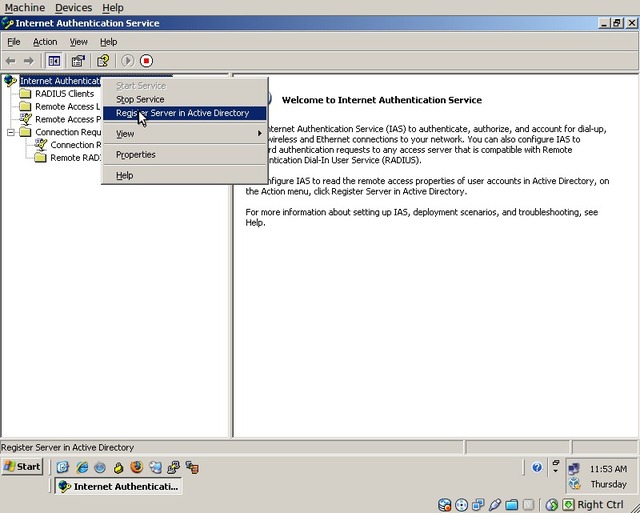This screenshot has width=640, height=513.
Task: Open Internet Explorer from Quick Launch
Action: [81, 467]
